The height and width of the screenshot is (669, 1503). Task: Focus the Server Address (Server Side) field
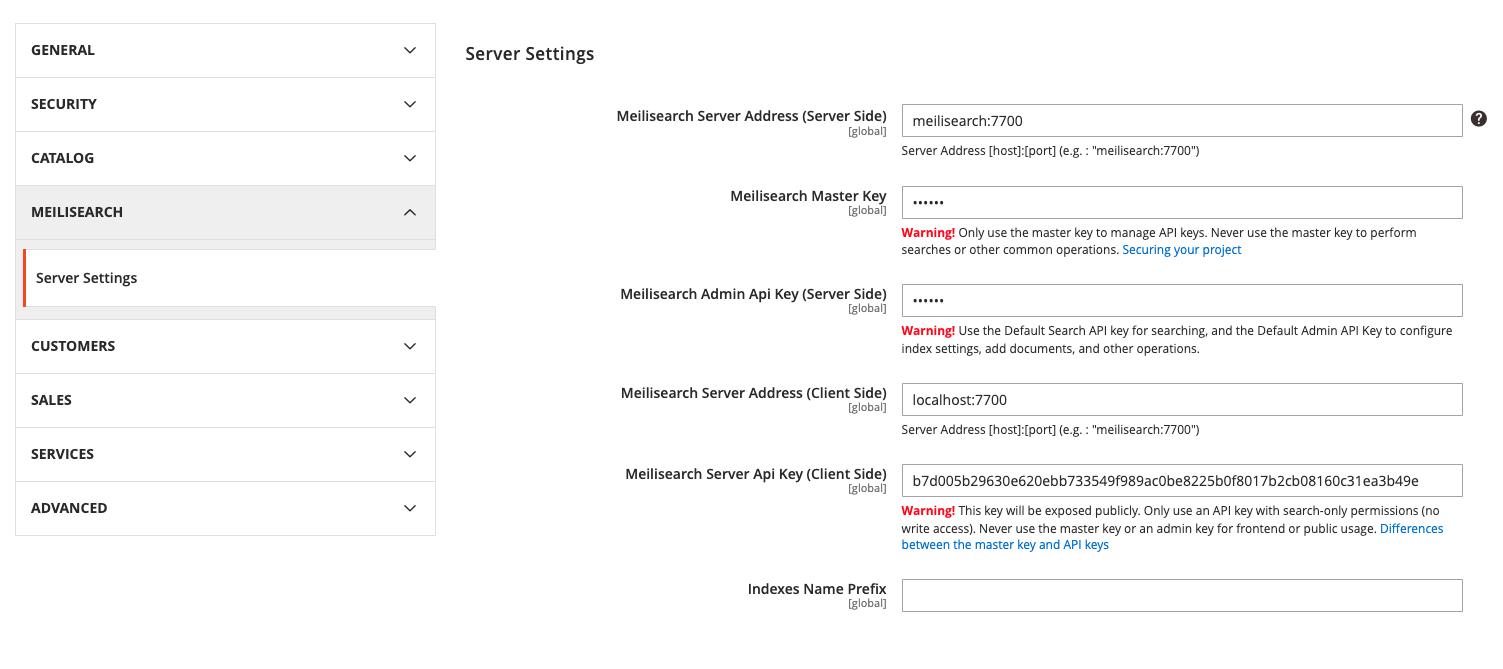tap(1182, 121)
